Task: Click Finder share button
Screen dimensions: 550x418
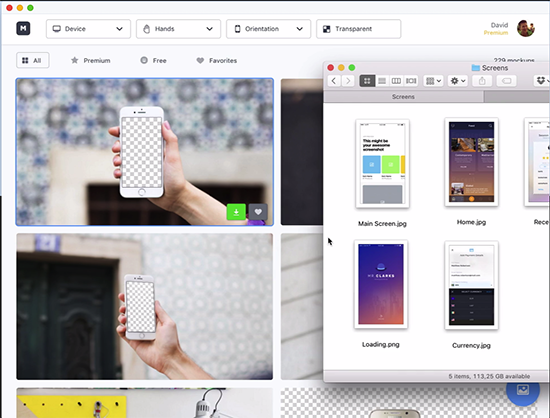Action: coord(482,81)
